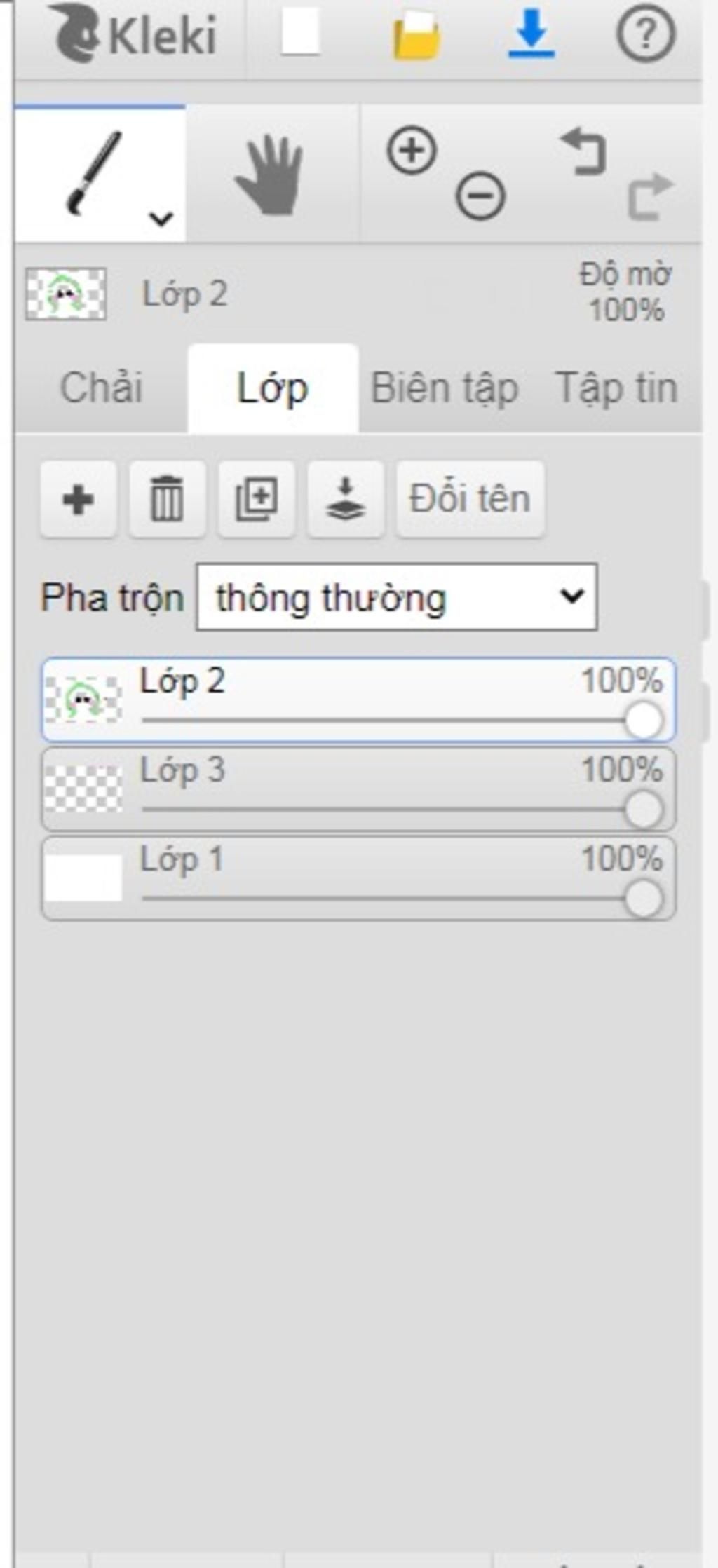Open the Biên tập tab
The image size is (718, 1568).
pyautogui.click(x=445, y=388)
